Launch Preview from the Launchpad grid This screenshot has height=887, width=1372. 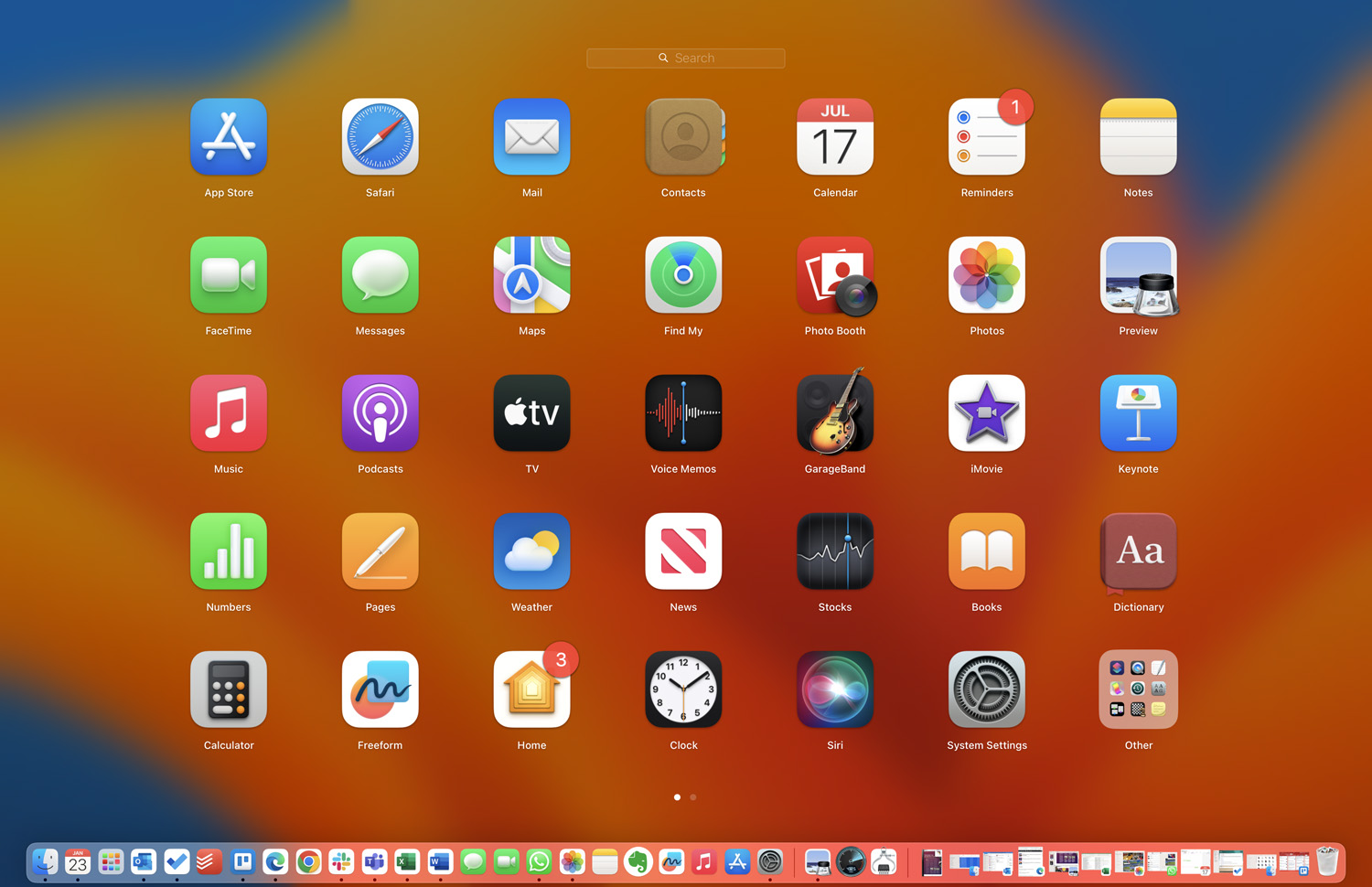tap(1139, 275)
